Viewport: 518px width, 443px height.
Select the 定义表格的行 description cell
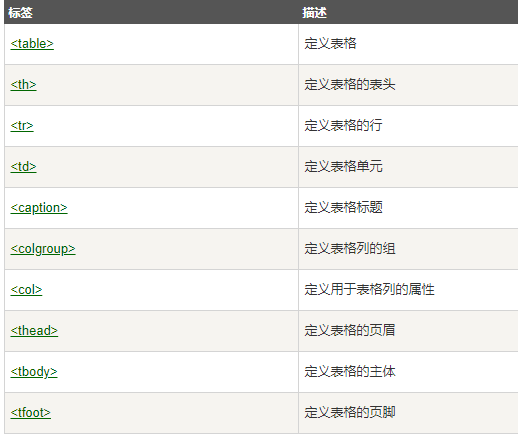tap(408, 126)
